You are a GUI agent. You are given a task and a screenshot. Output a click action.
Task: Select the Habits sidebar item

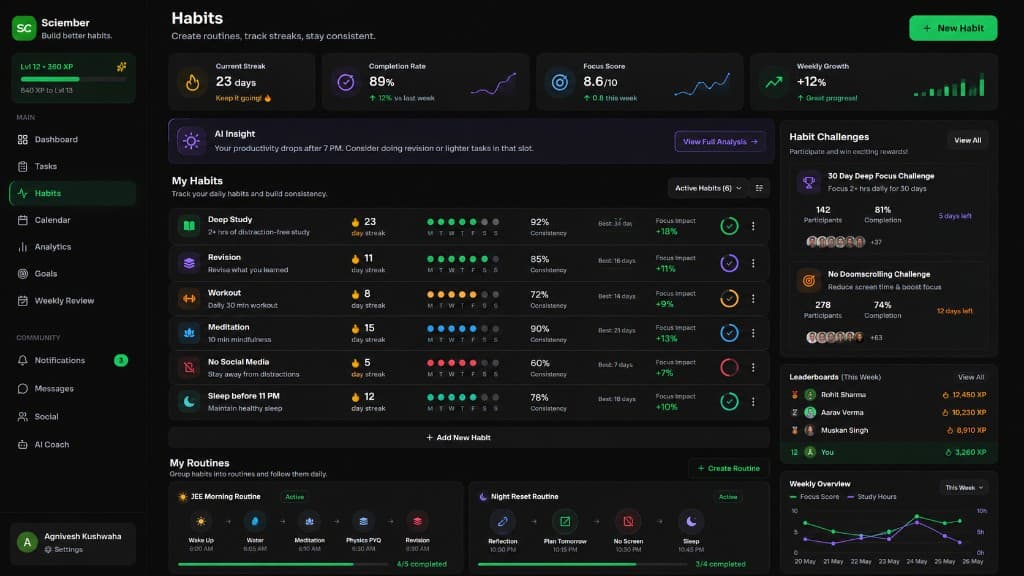(x=72, y=193)
